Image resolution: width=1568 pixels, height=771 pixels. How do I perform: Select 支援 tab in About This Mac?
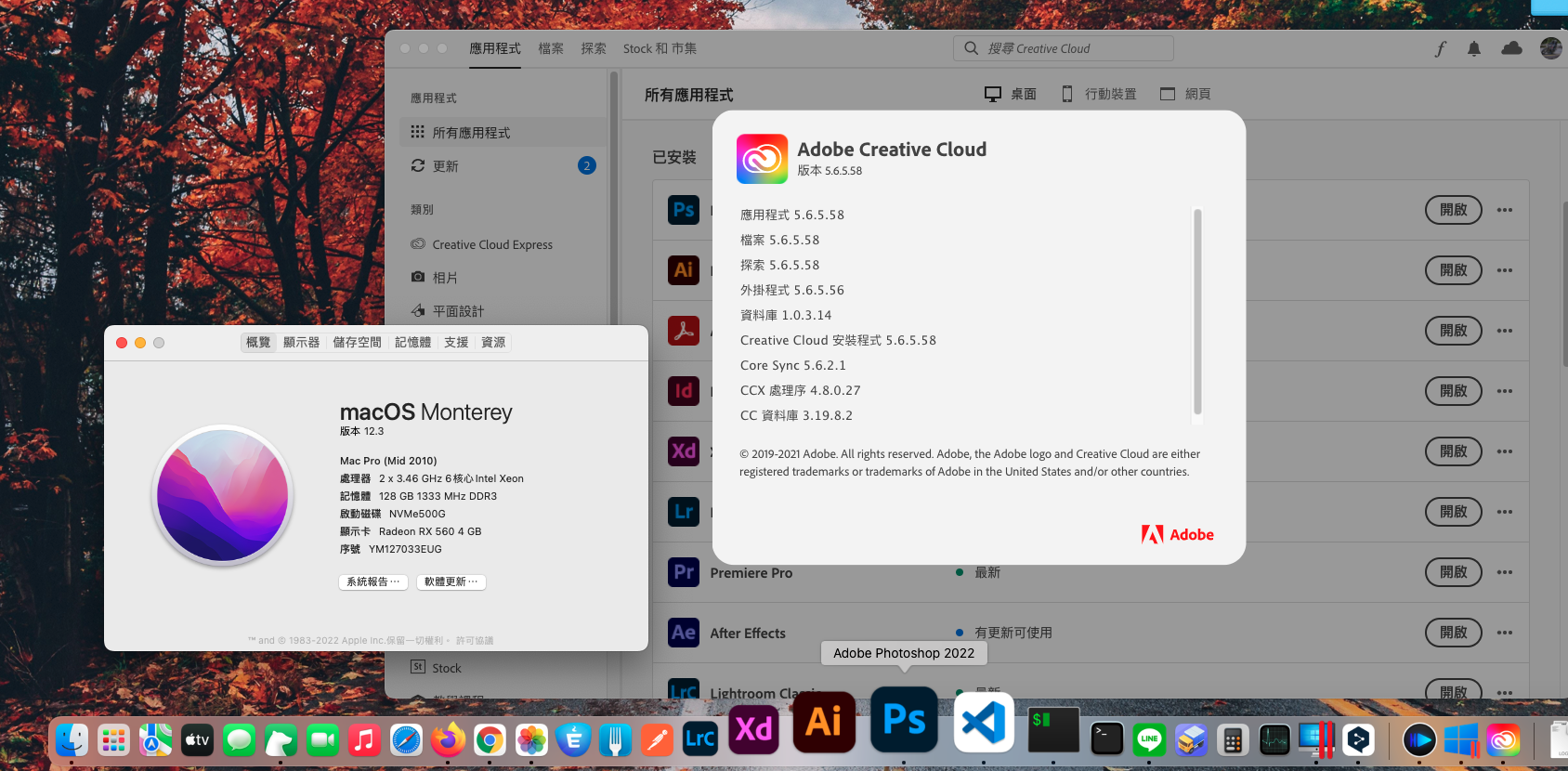coord(456,343)
